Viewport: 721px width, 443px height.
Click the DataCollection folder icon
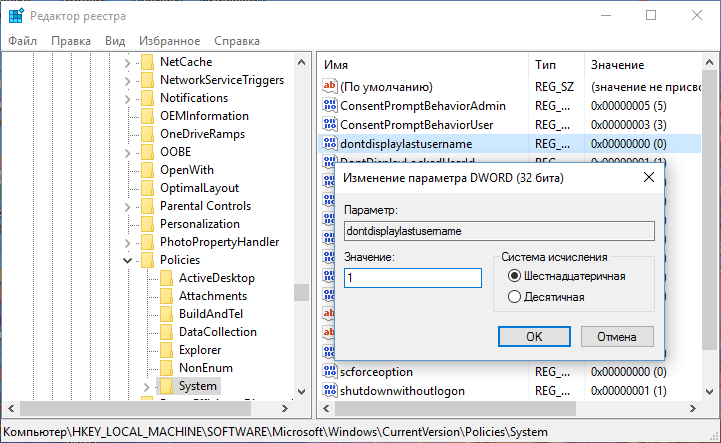[x=165, y=332]
